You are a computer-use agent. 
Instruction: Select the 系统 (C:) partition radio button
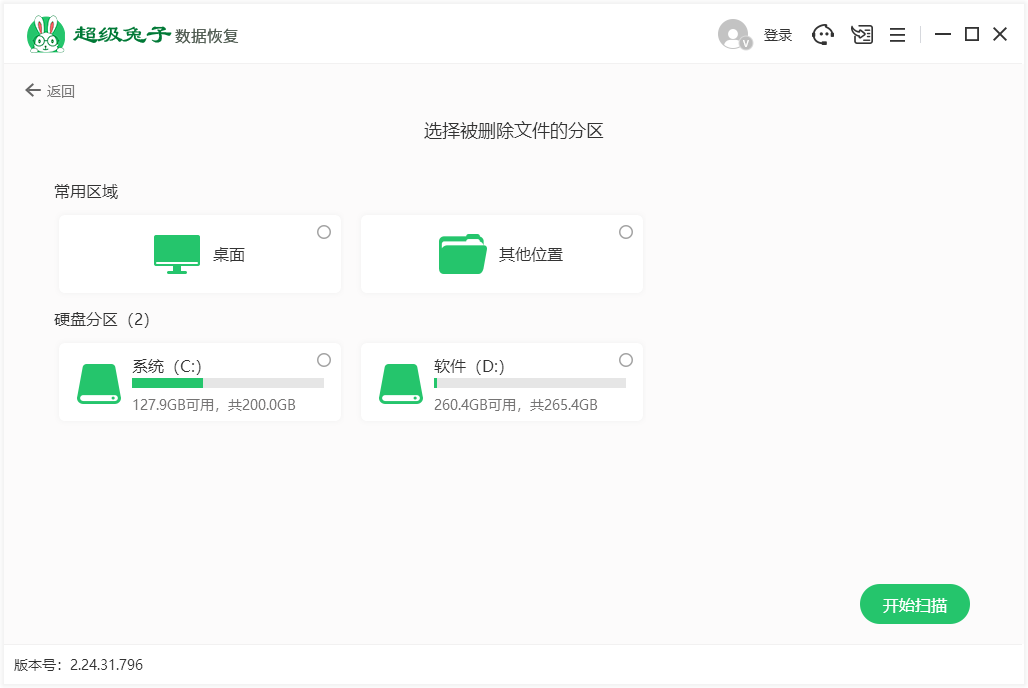pyautogui.click(x=323, y=360)
